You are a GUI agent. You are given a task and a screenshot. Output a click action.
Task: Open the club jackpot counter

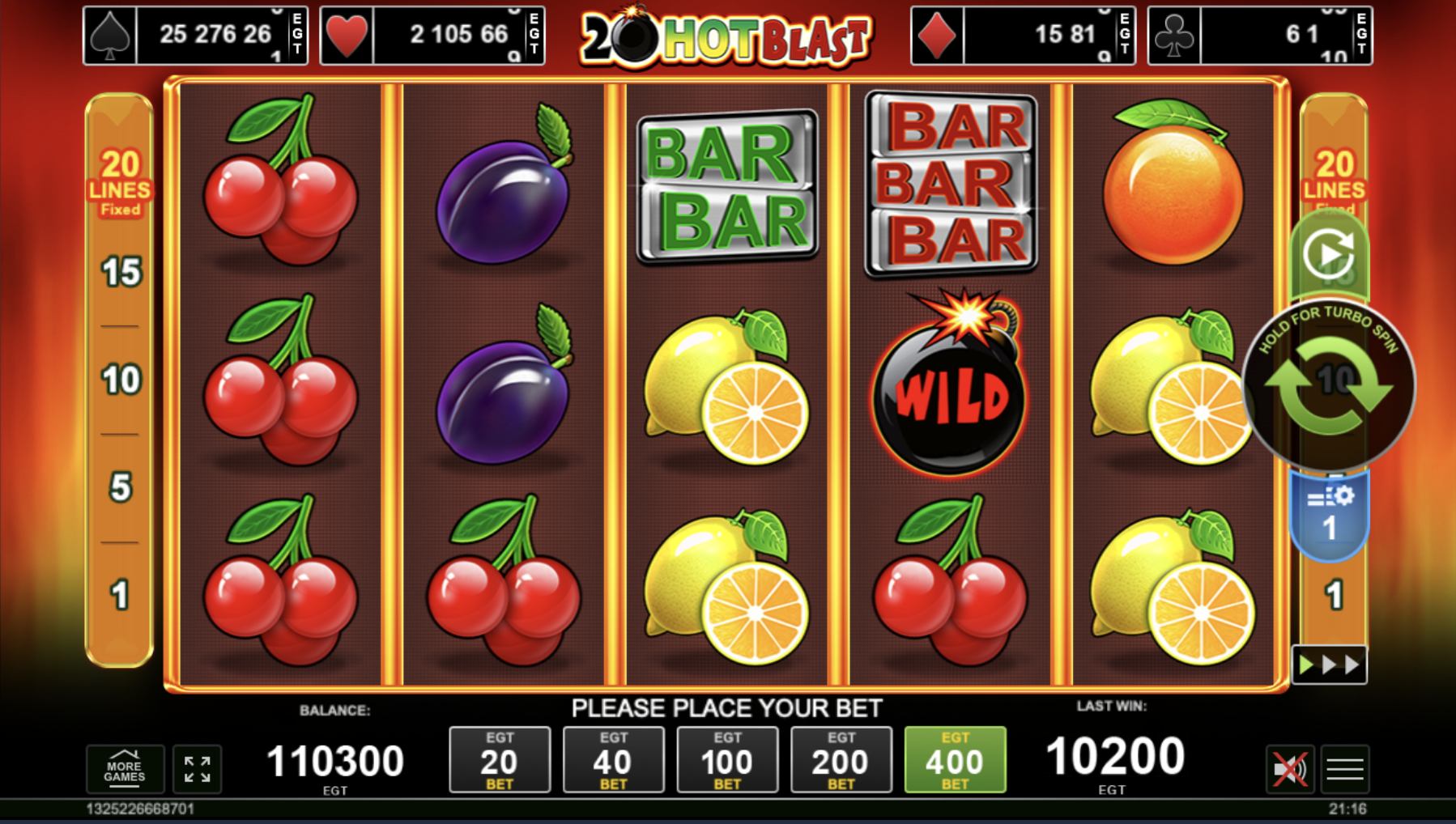[1260, 35]
